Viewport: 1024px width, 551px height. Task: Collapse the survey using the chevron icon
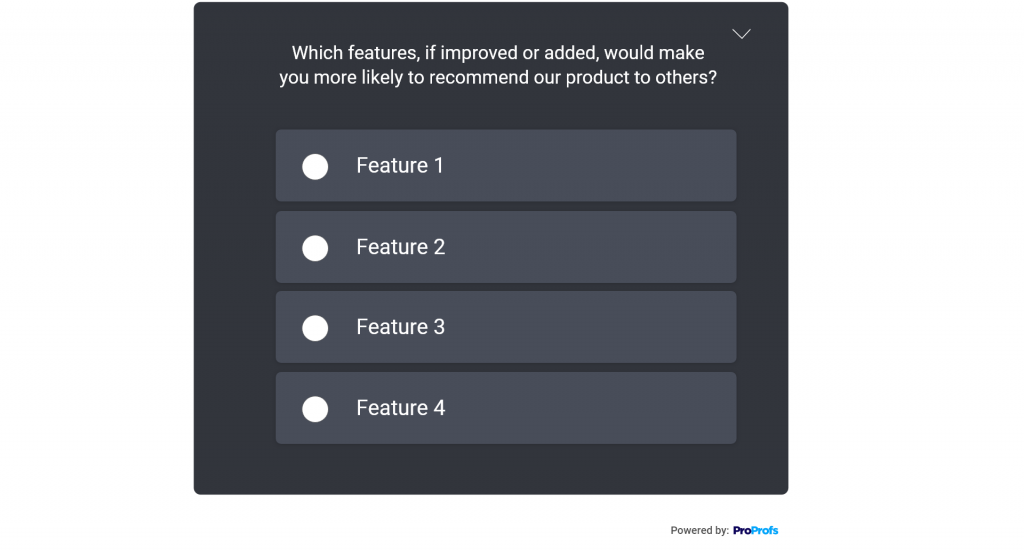click(x=741, y=34)
